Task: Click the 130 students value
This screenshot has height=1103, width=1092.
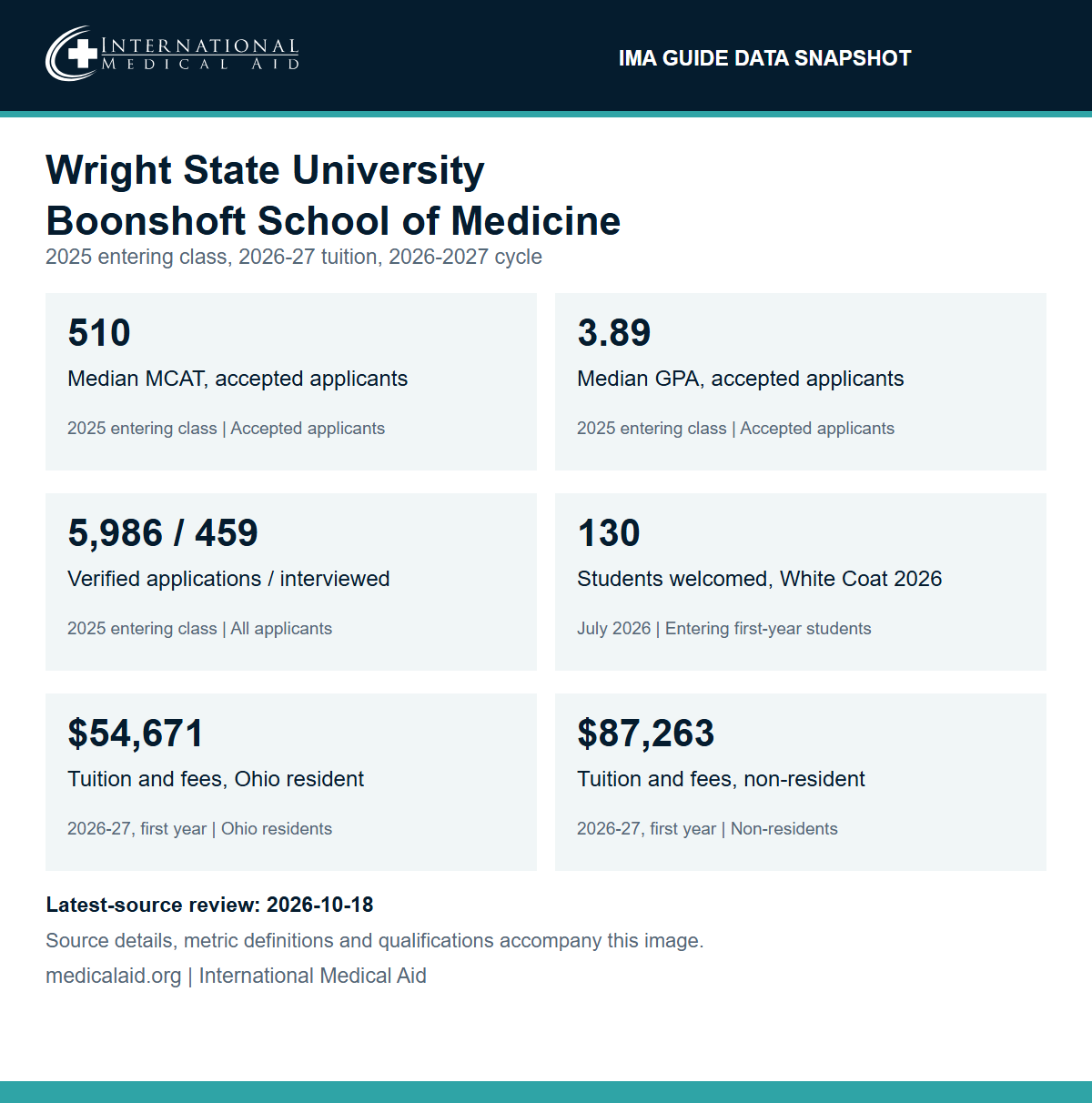Action: click(x=609, y=533)
